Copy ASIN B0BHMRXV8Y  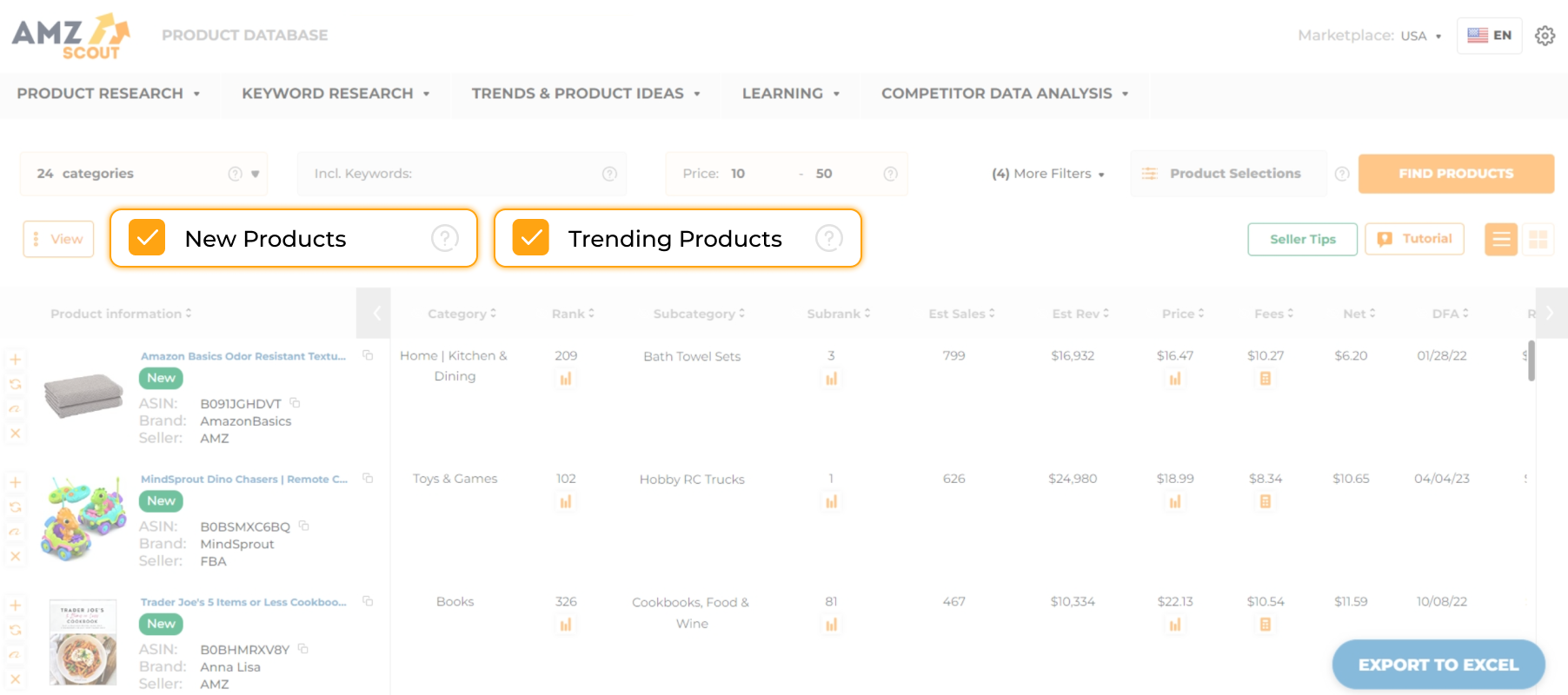tap(302, 648)
